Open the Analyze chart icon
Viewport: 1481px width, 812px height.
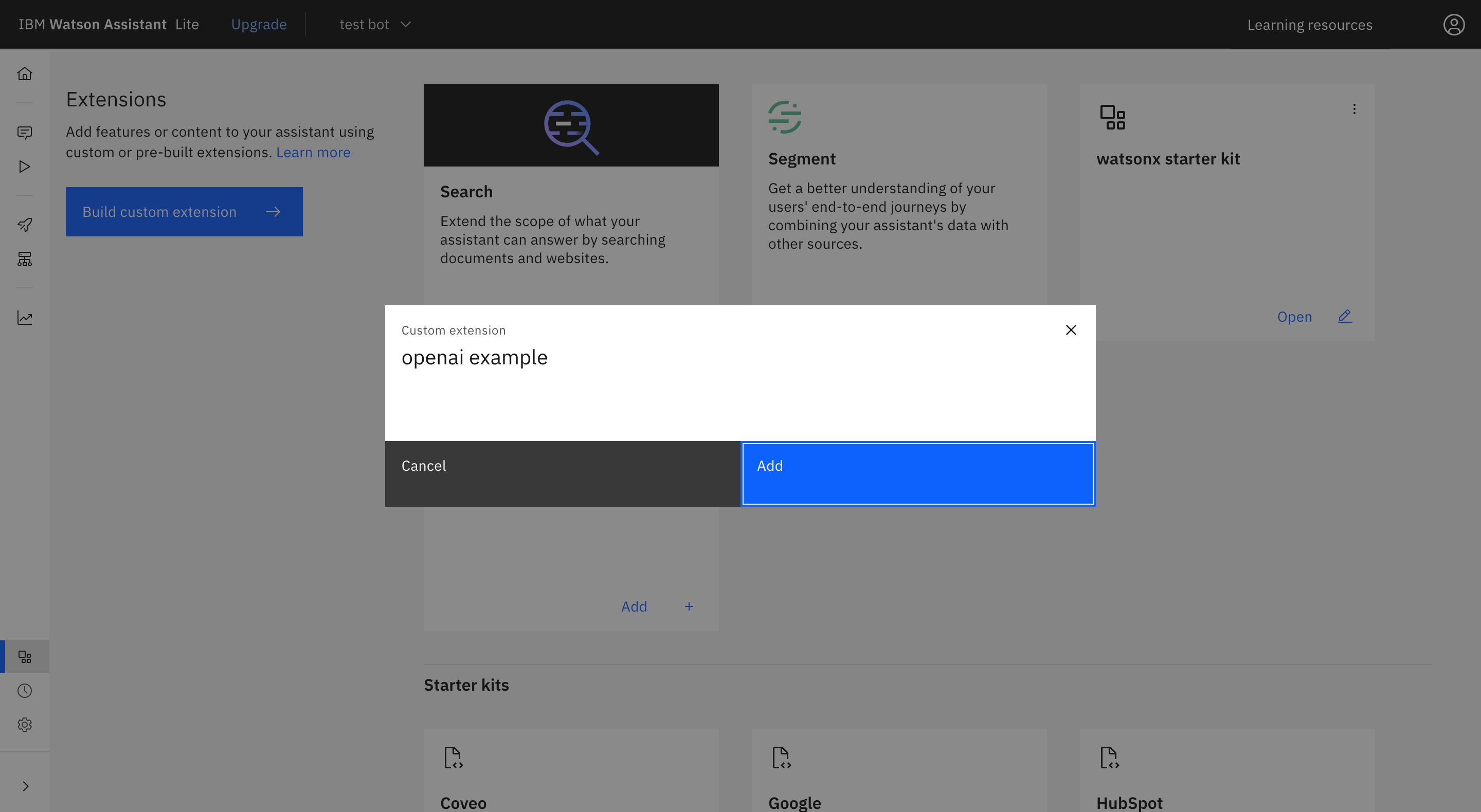click(x=24, y=318)
